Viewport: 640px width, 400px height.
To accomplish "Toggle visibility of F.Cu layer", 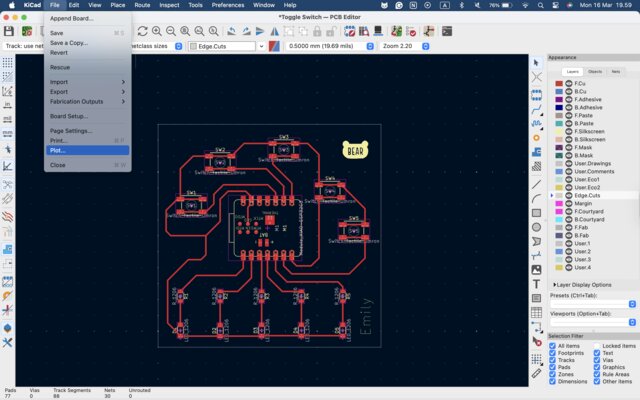I will coord(569,83).
